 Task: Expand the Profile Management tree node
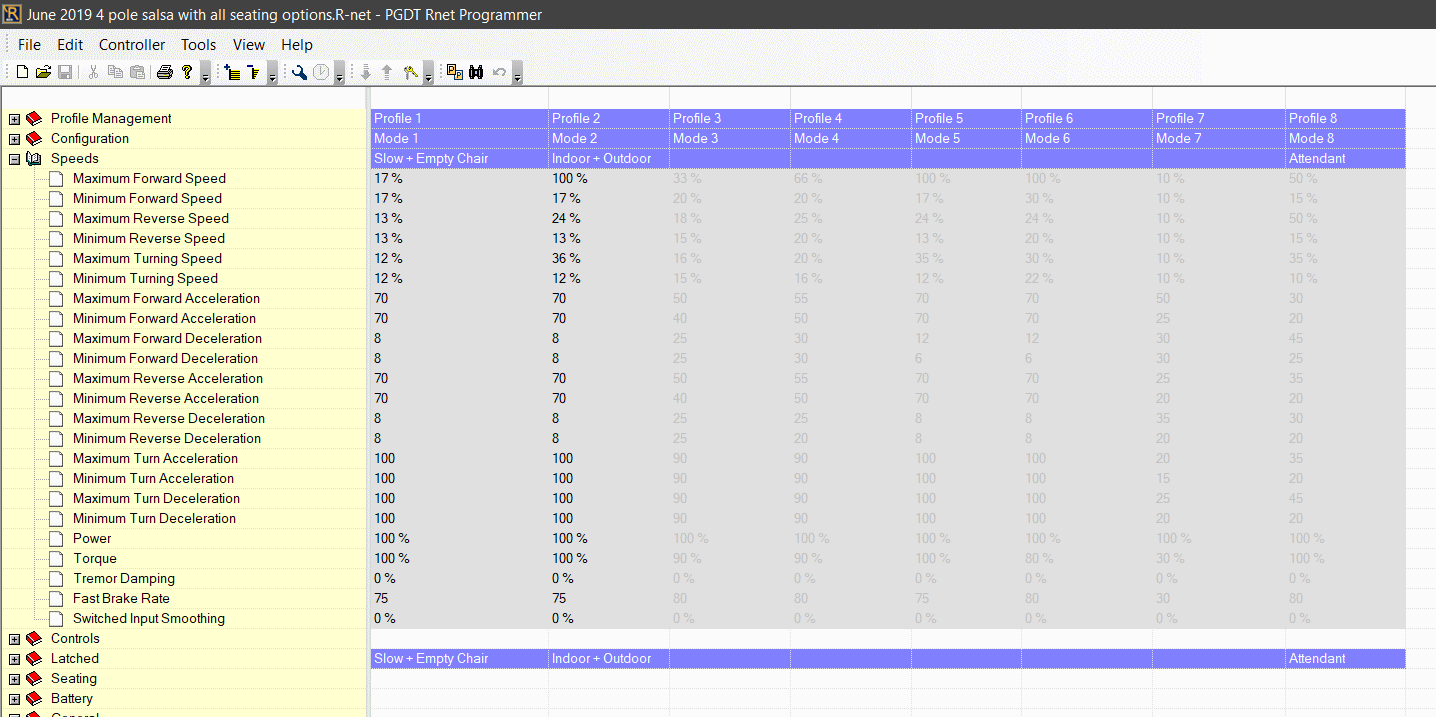pos(15,119)
